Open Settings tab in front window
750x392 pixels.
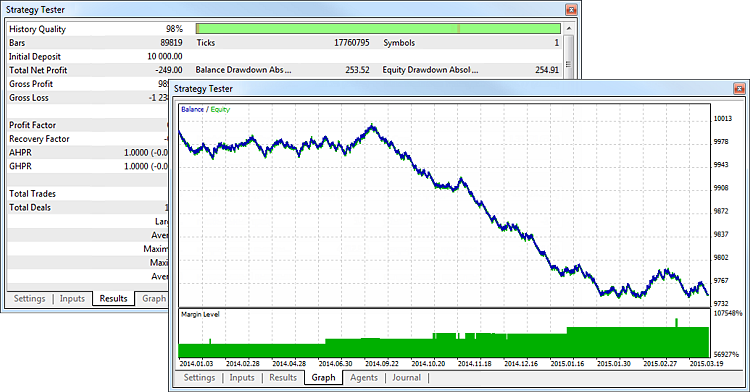point(199,378)
